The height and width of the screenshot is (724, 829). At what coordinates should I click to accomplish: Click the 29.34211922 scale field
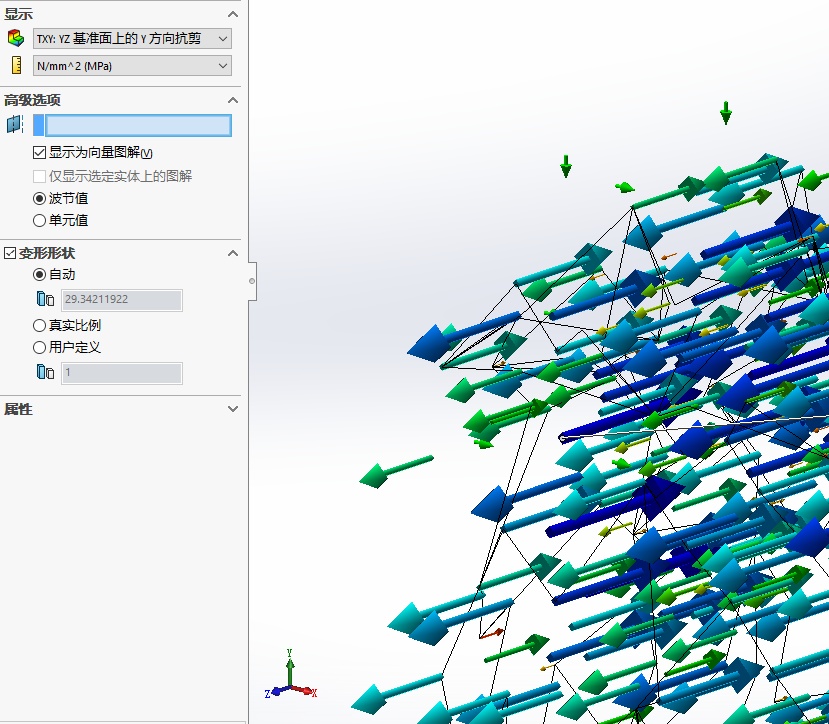[122, 300]
